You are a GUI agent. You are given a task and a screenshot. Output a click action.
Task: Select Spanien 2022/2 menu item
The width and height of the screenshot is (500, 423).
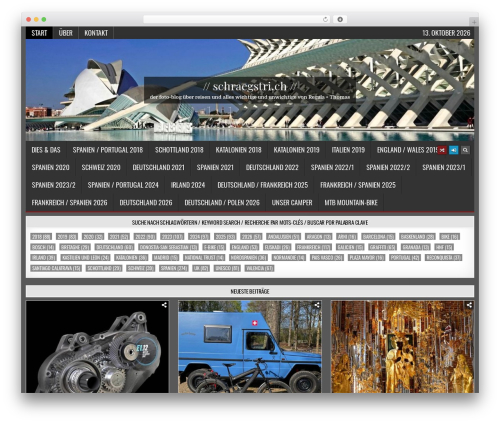pos(388,167)
